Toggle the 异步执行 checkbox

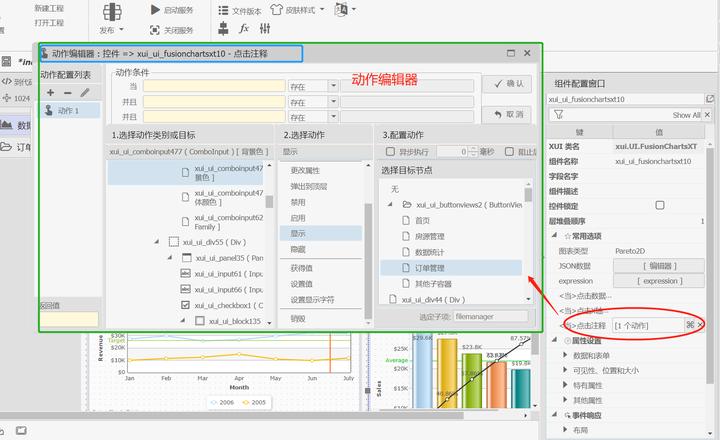point(390,152)
